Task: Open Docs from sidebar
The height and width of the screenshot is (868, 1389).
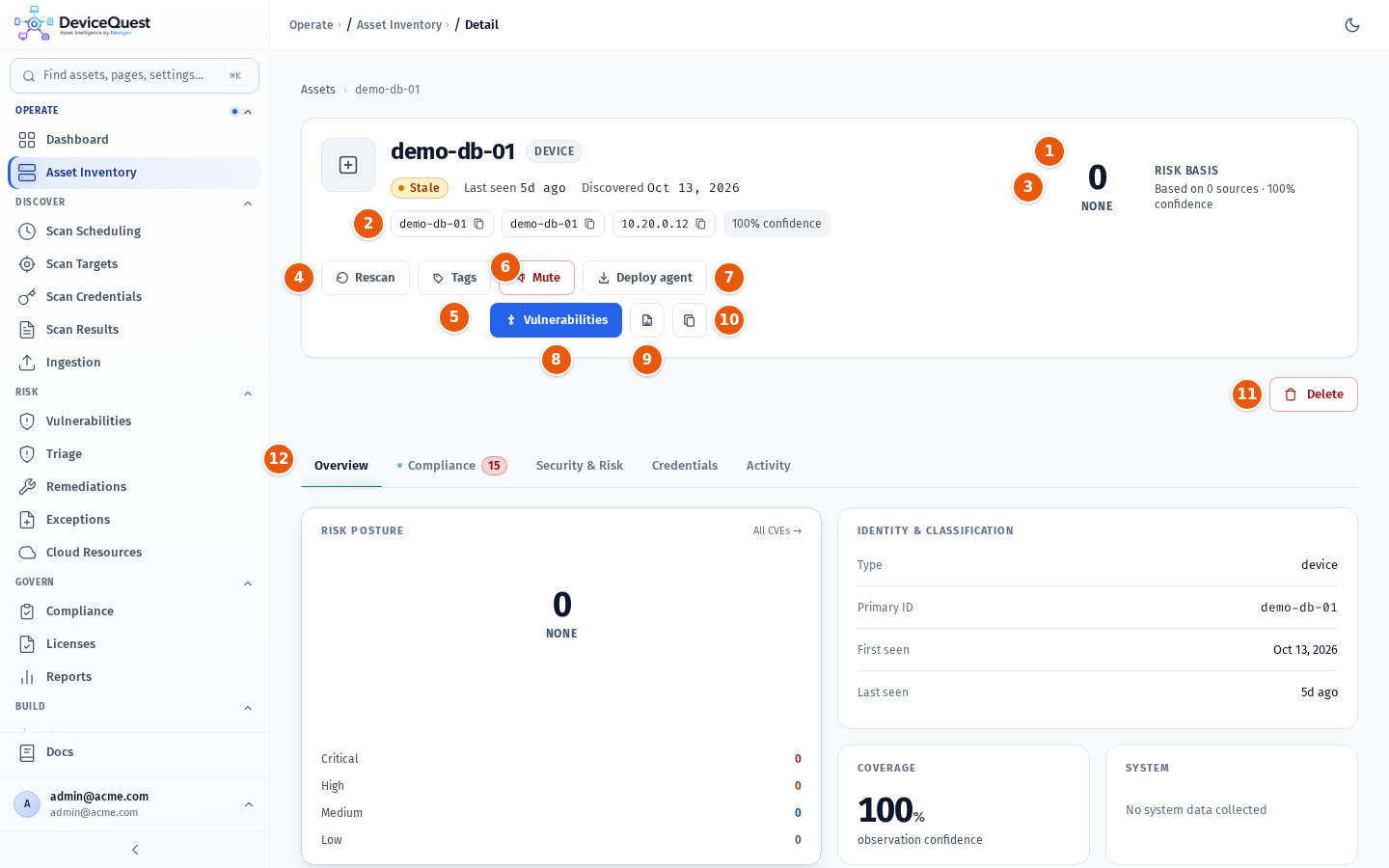Action: pyautogui.click(x=134, y=752)
